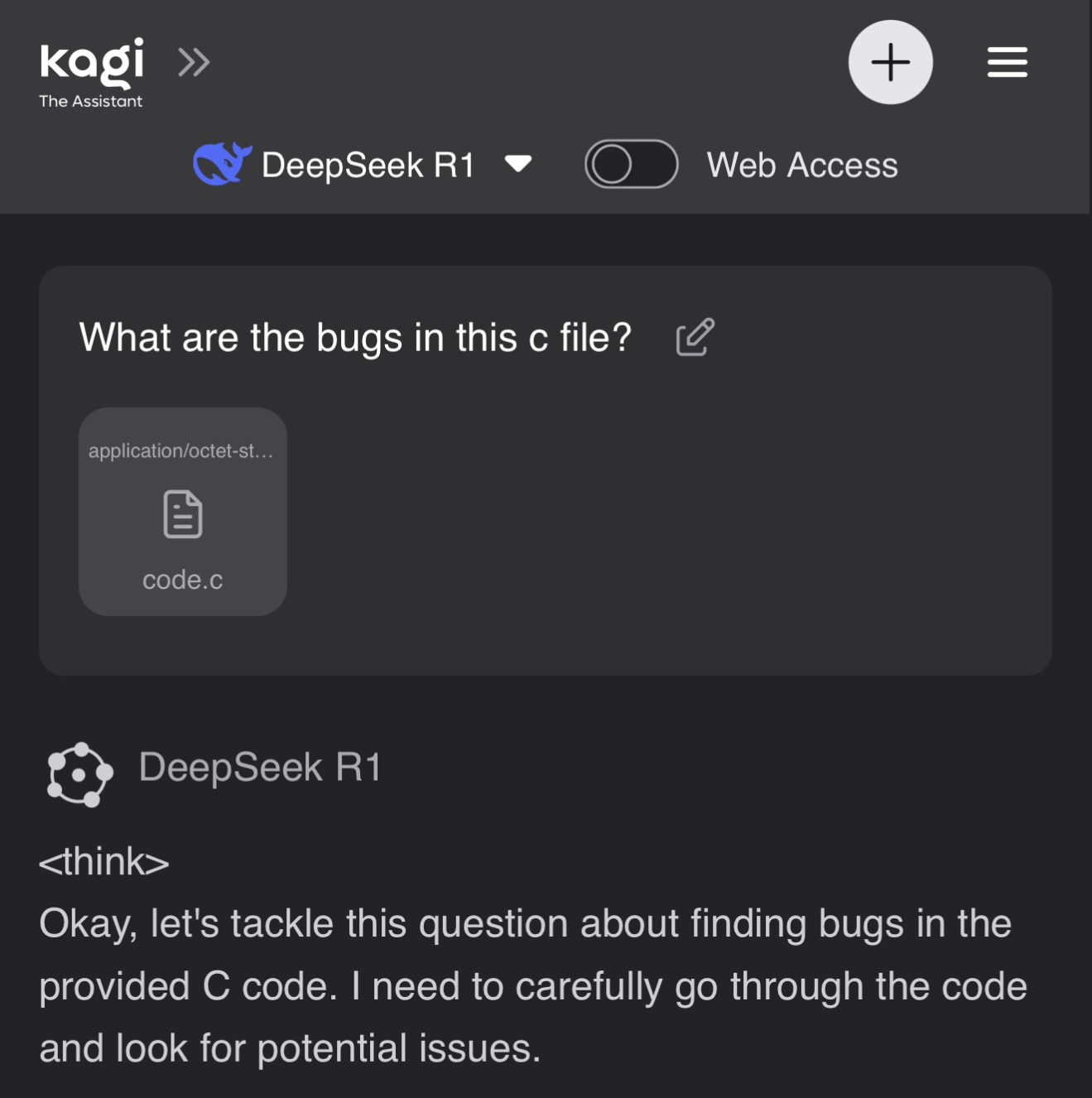The image size is (1092, 1098).
Task: Click the DeepSeek R1 response author name
Action: [x=259, y=768]
